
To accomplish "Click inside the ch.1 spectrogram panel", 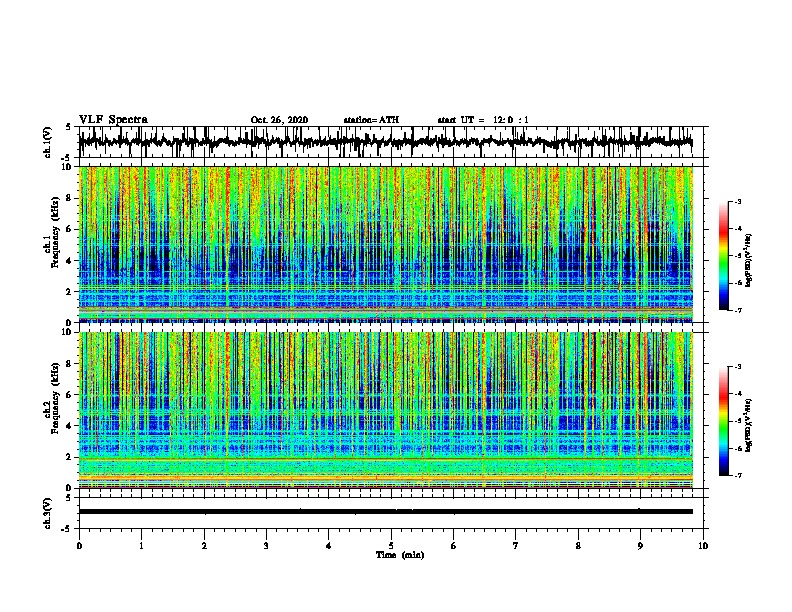I will (x=386, y=244).
